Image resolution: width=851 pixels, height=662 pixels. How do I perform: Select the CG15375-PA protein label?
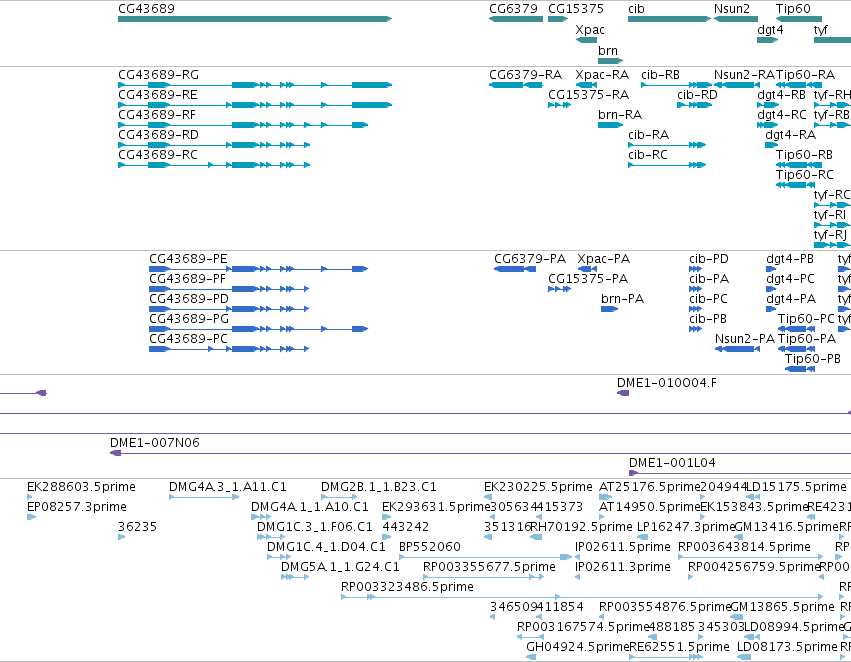pos(588,279)
